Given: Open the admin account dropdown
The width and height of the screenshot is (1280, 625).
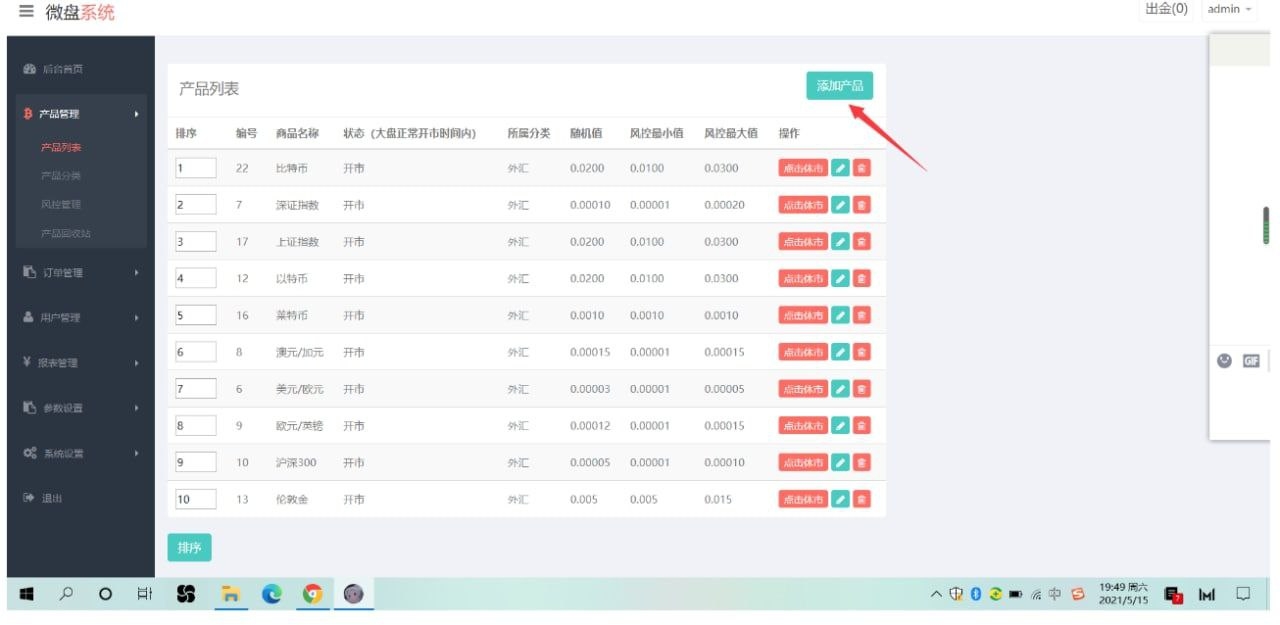Looking at the screenshot, I should pyautogui.click(x=1229, y=9).
